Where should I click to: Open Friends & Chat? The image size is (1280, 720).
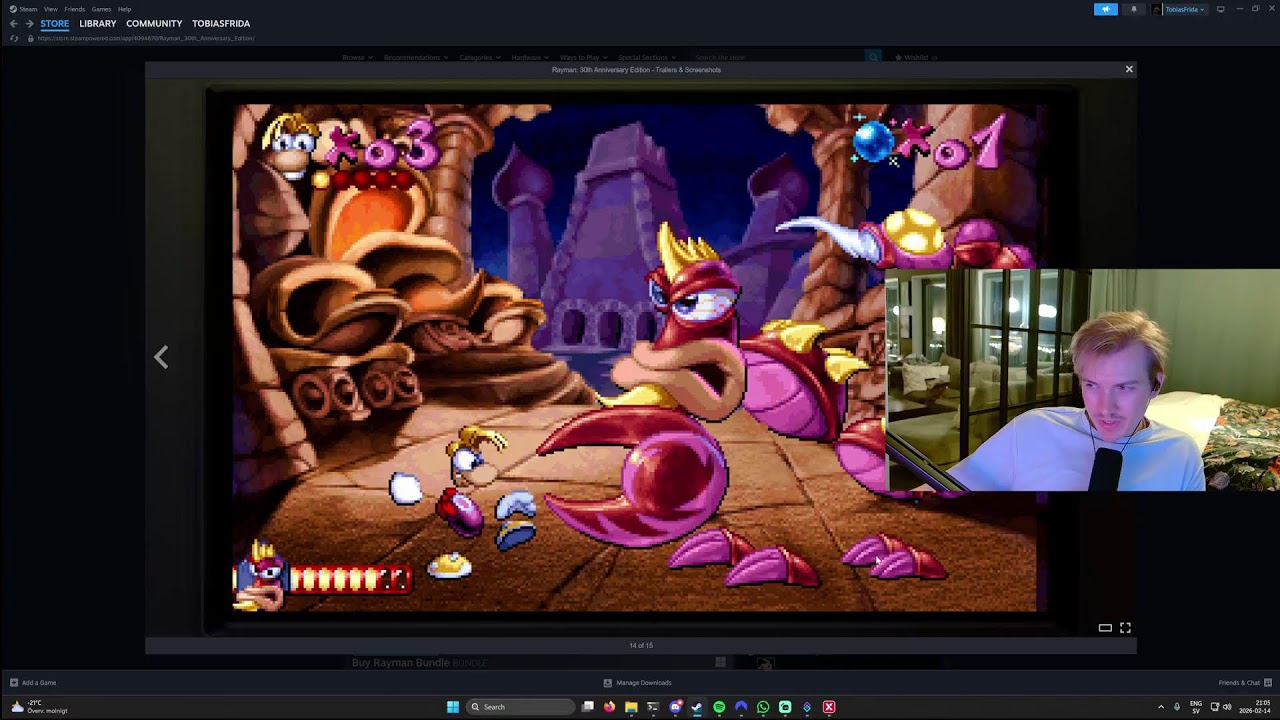pyautogui.click(x=1245, y=683)
